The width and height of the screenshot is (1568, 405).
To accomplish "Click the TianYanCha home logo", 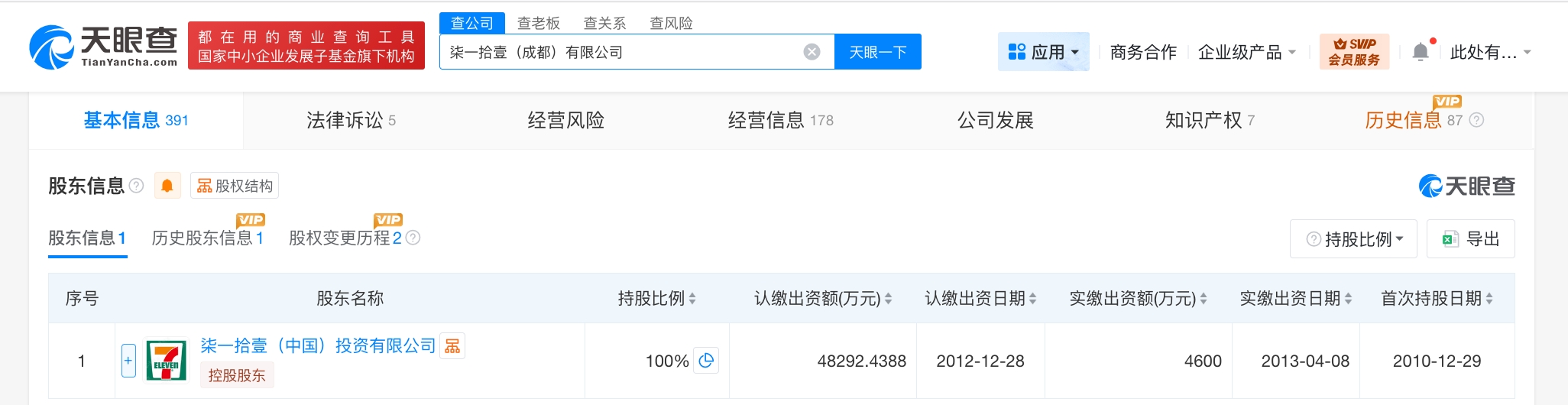I will (104, 47).
